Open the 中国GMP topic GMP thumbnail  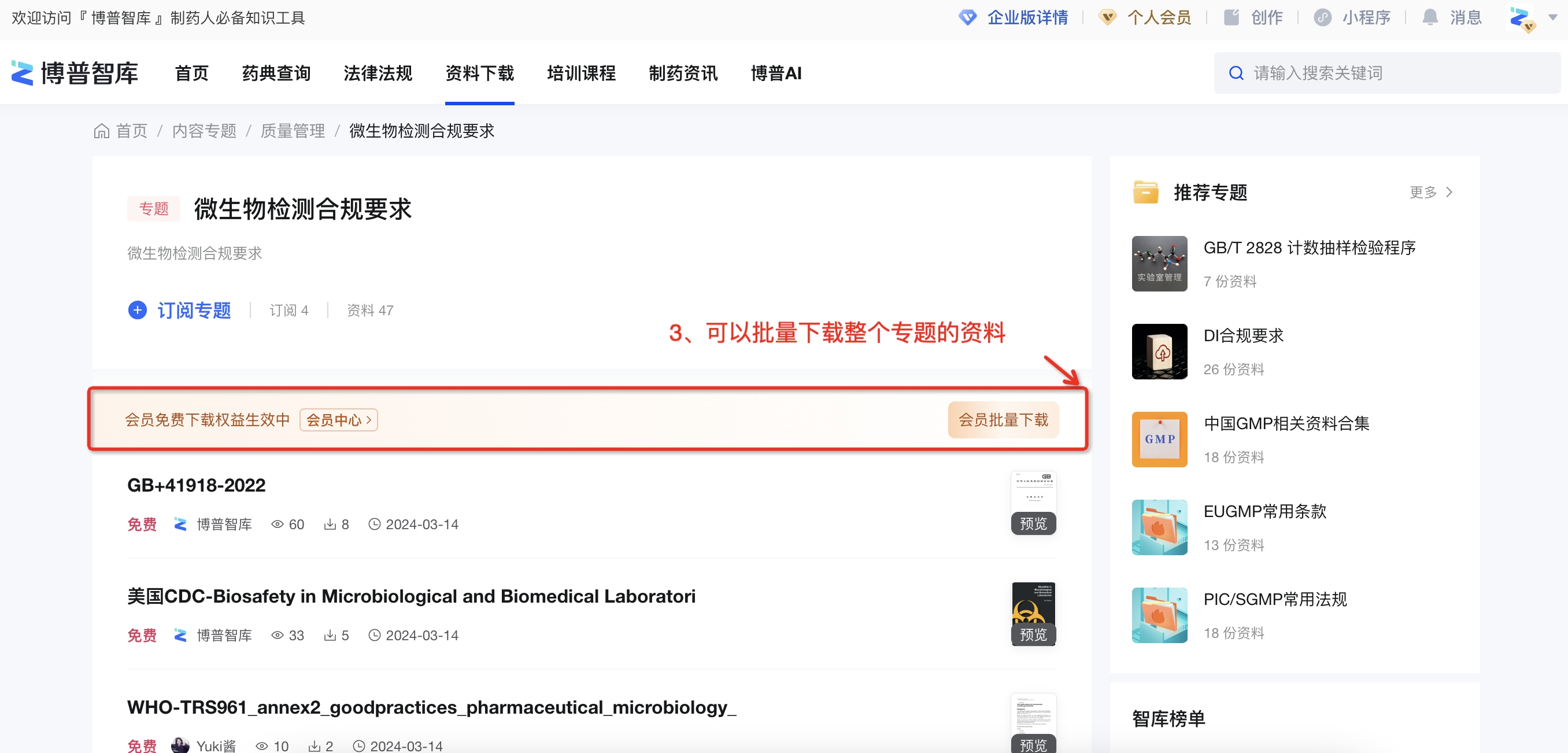pyautogui.click(x=1159, y=440)
